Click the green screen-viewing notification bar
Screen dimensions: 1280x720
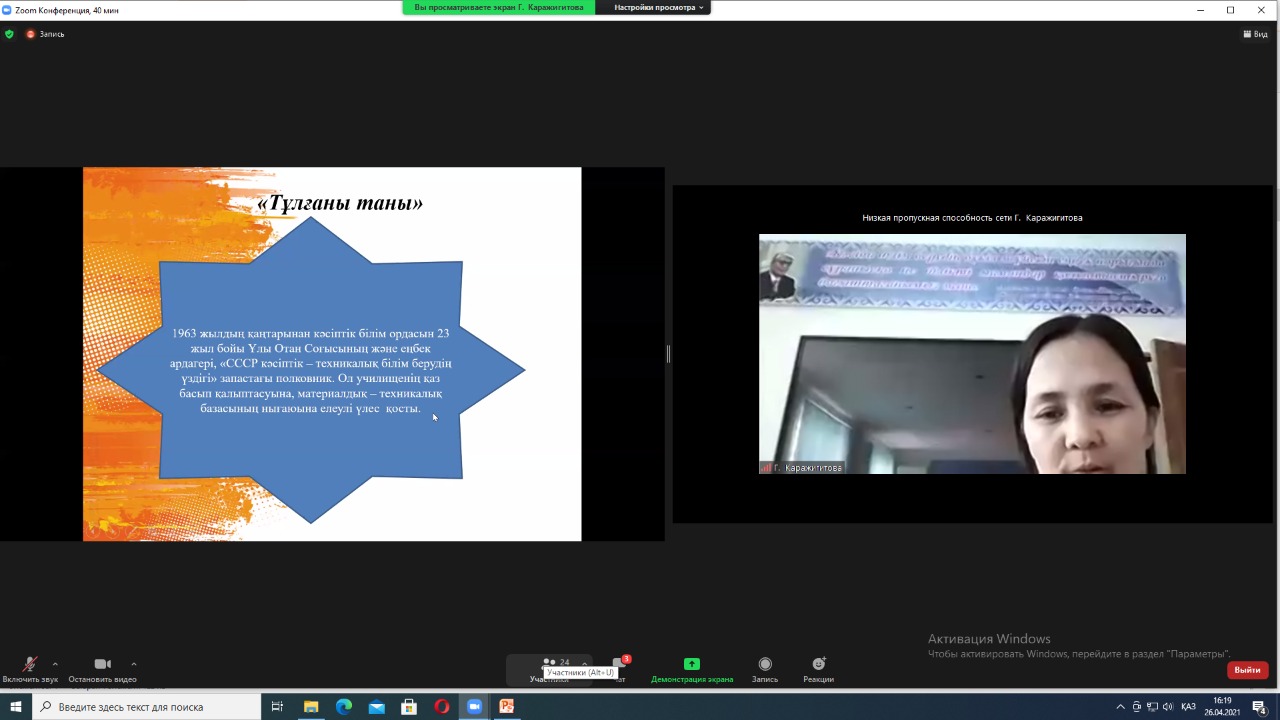(499, 7)
